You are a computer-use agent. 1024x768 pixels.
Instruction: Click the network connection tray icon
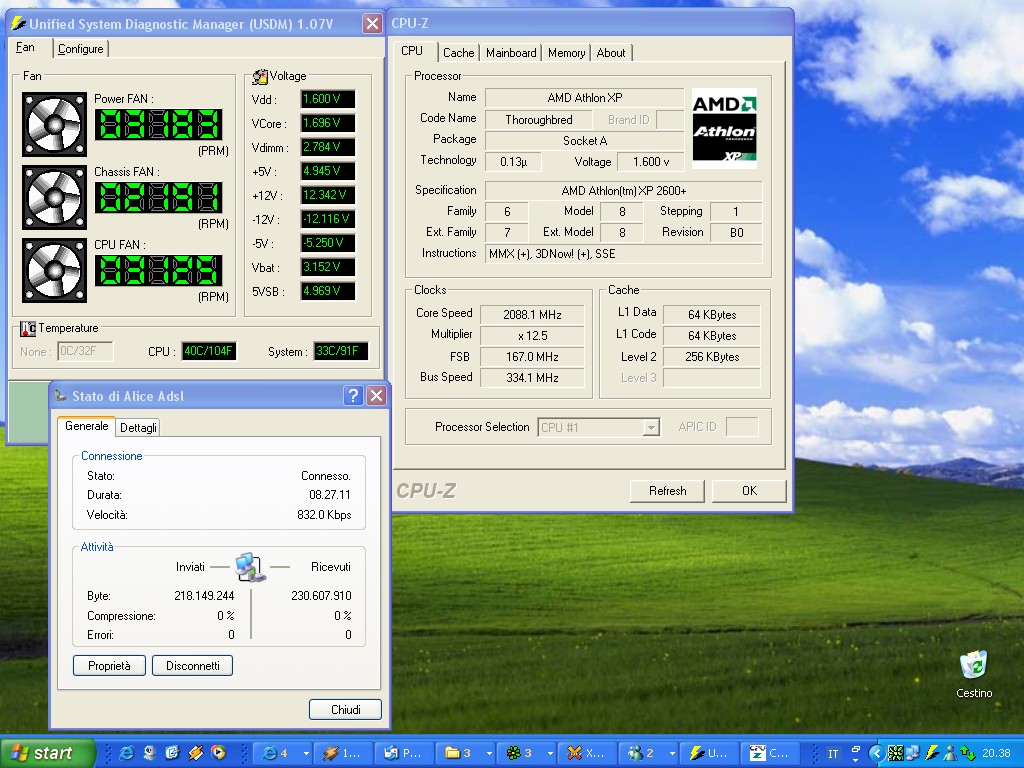[x=912, y=753]
